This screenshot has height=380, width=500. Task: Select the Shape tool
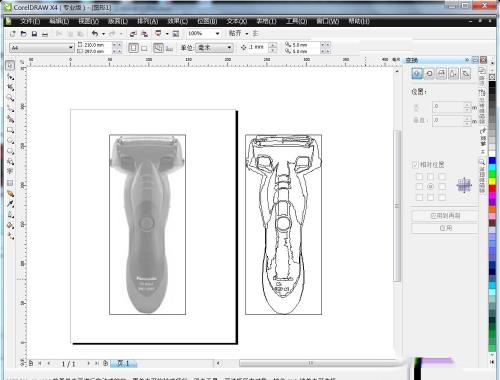tap(10, 77)
